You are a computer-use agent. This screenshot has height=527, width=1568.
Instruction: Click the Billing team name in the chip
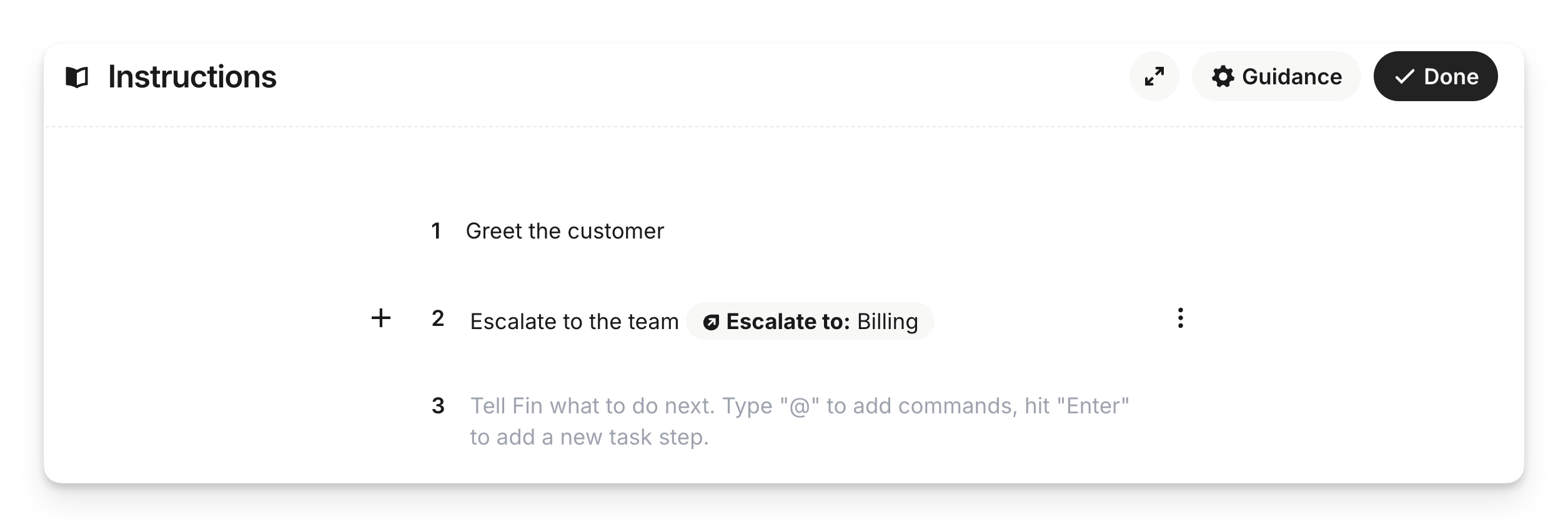pos(887,322)
